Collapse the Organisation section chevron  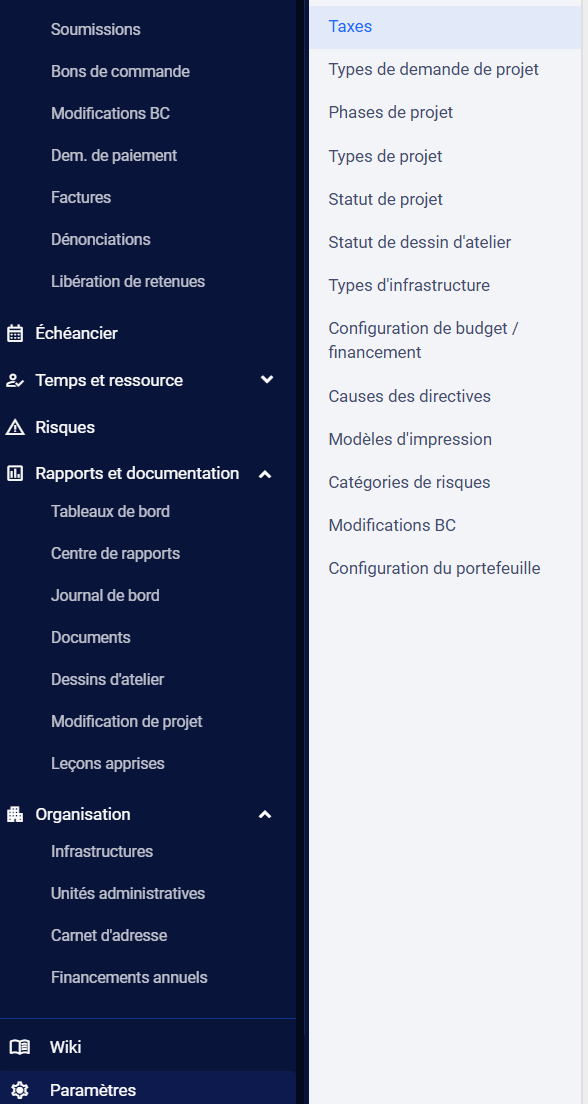click(x=265, y=815)
